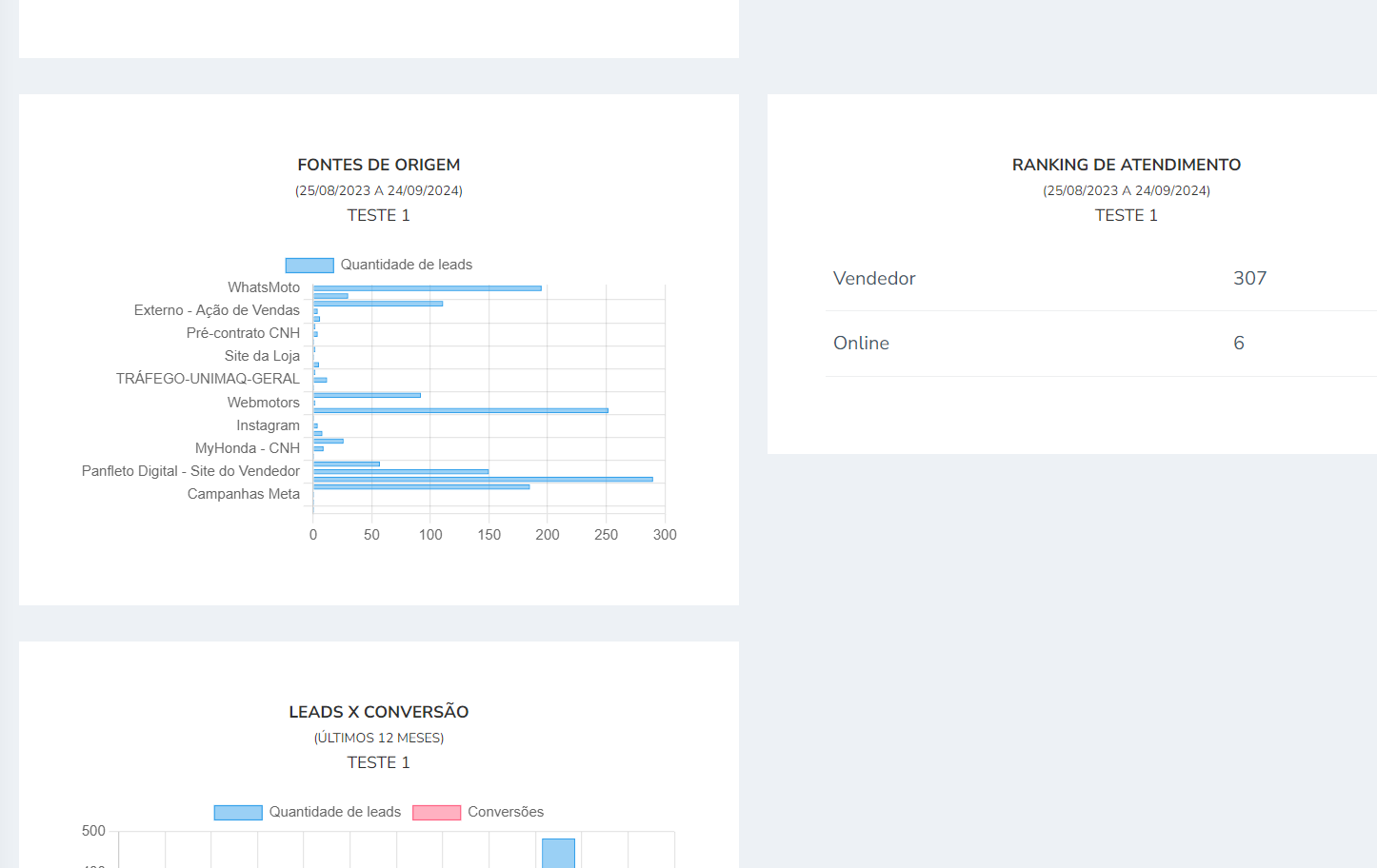Click the Ranking de Atendimento date range text
Viewport: 1377px width, 868px height.
[x=1127, y=190]
